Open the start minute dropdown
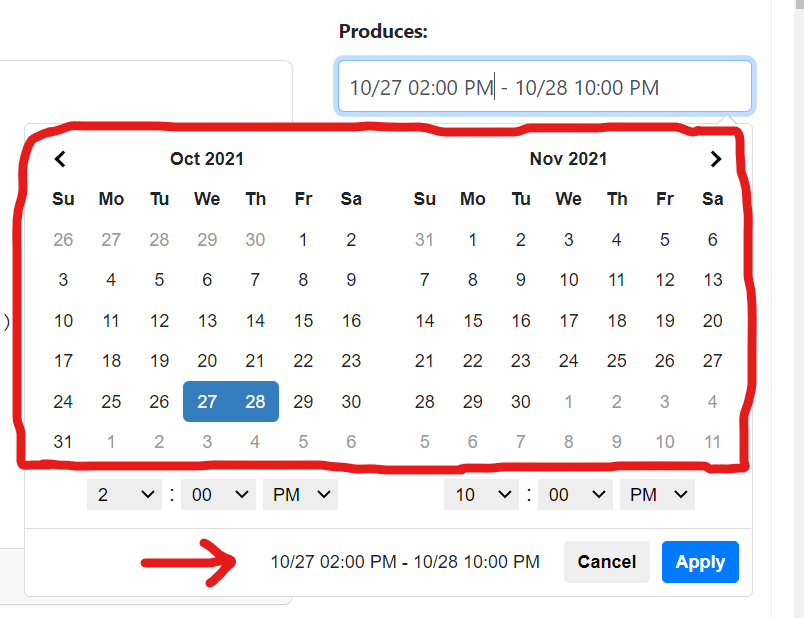 click(x=217, y=494)
